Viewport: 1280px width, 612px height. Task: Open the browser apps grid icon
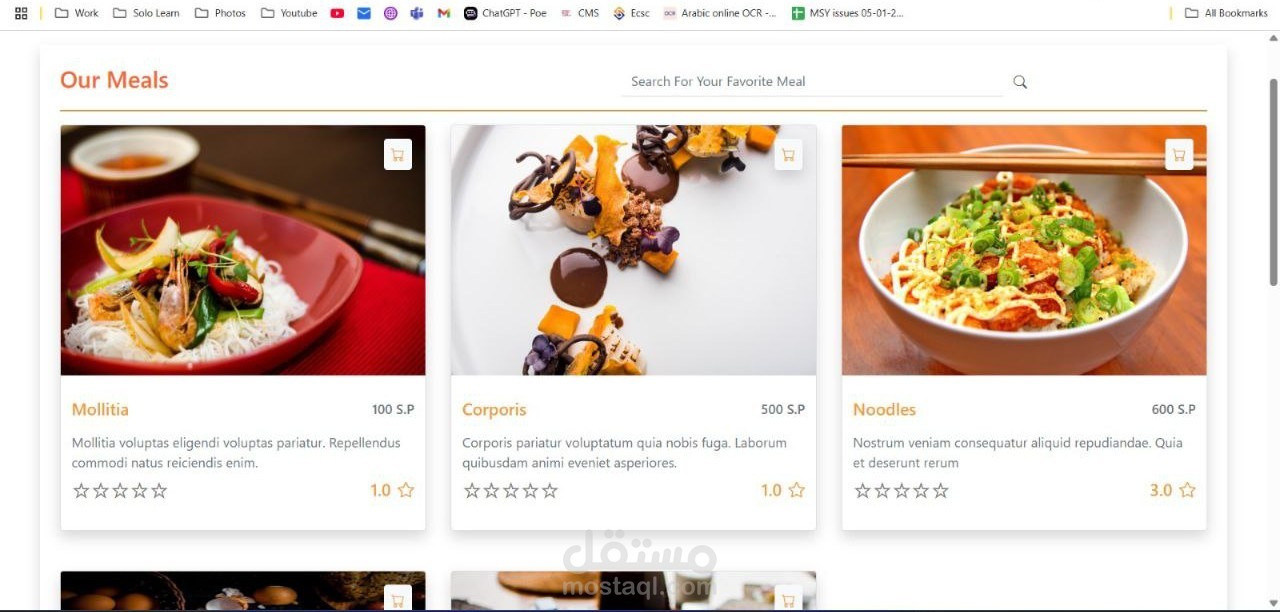pos(21,13)
